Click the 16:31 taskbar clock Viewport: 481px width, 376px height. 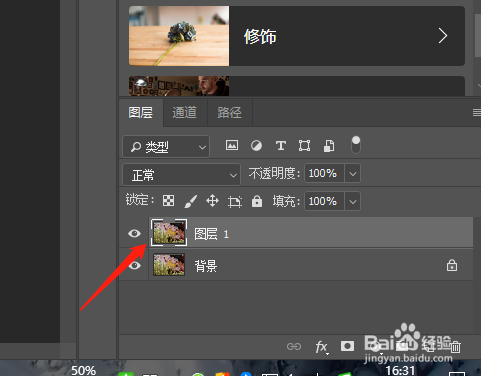click(400, 370)
